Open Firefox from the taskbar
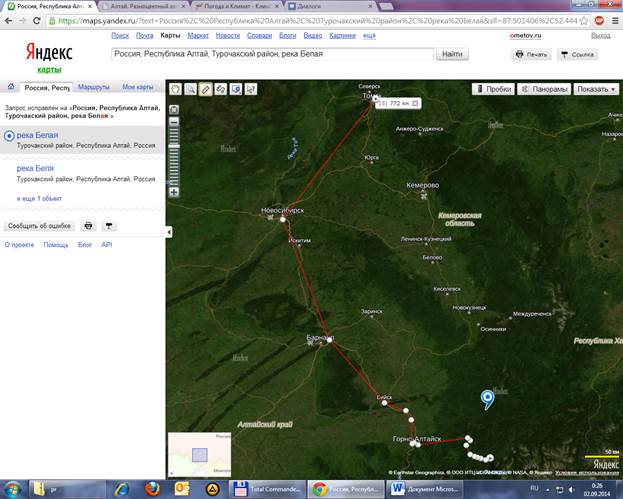 (x=152, y=489)
